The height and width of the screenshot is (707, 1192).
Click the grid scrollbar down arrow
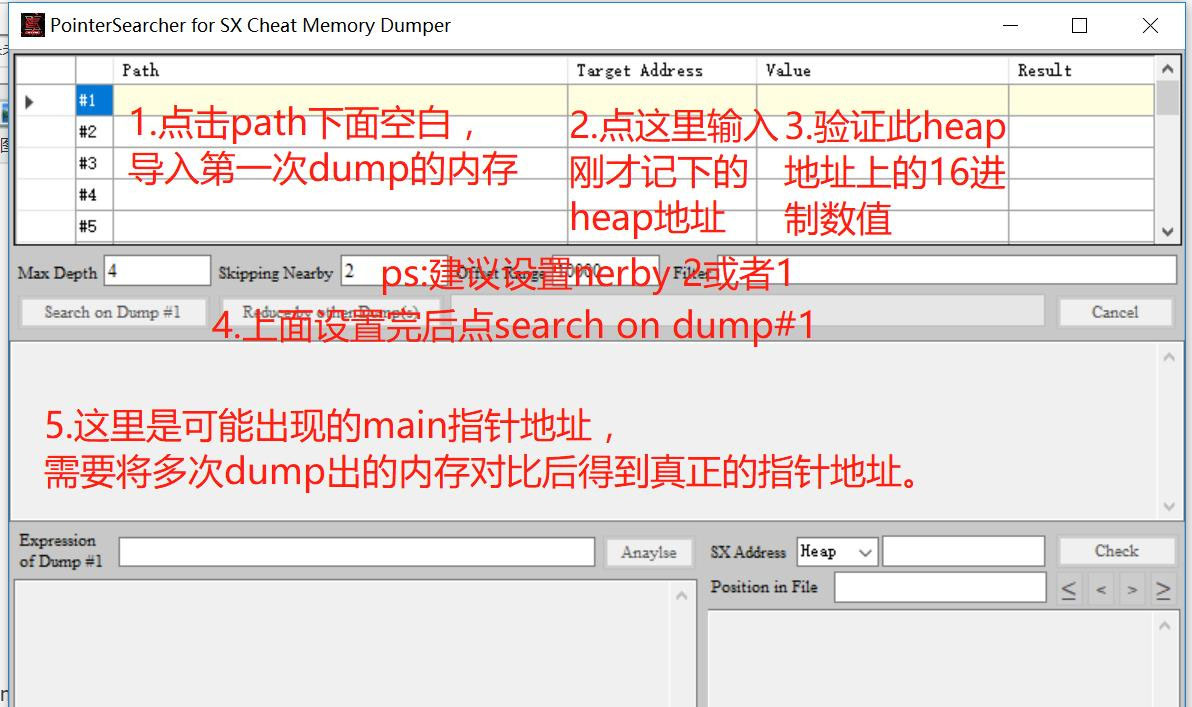pyautogui.click(x=1168, y=232)
